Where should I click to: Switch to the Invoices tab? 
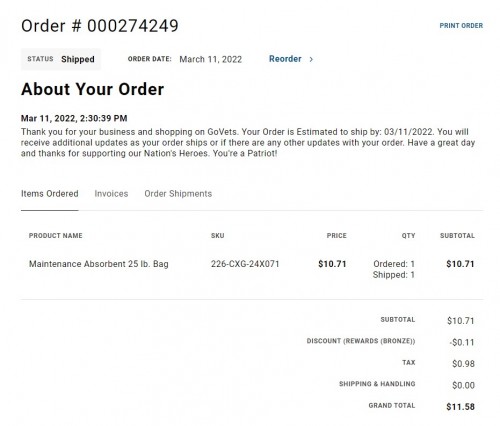tap(111, 194)
